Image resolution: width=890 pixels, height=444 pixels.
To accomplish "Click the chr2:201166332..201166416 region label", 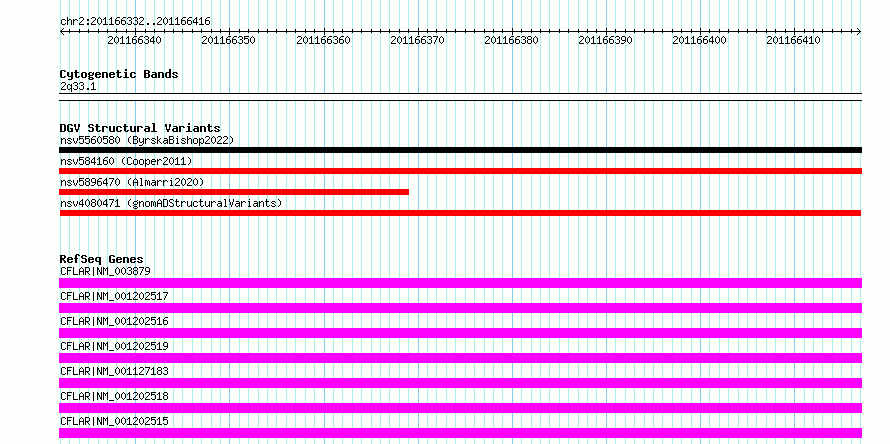I will pos(135,22).
